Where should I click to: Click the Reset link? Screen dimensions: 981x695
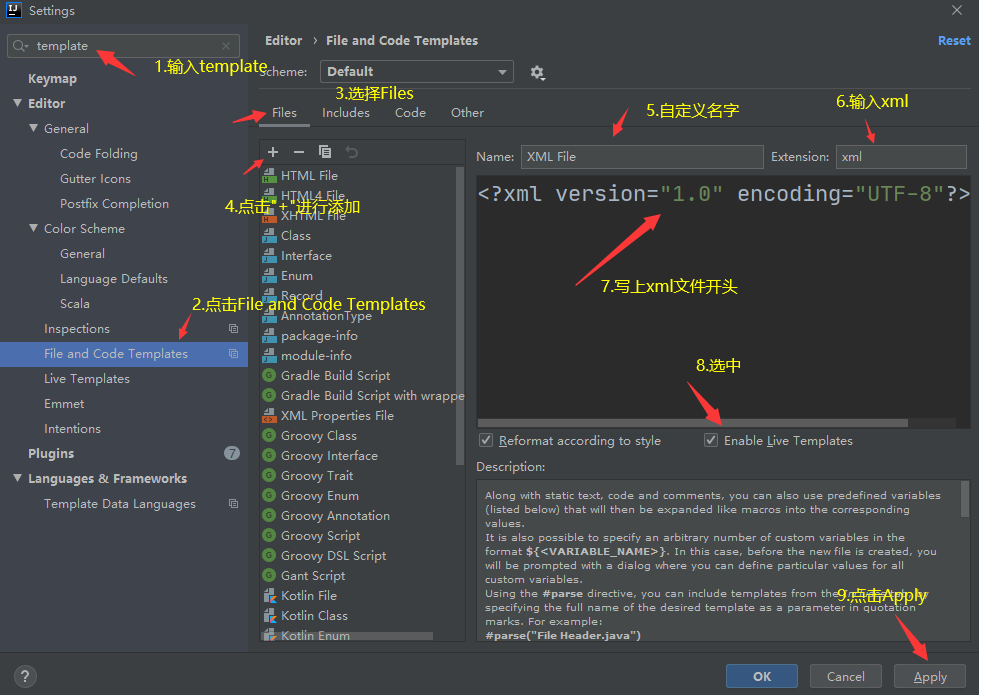click(954, 40)
